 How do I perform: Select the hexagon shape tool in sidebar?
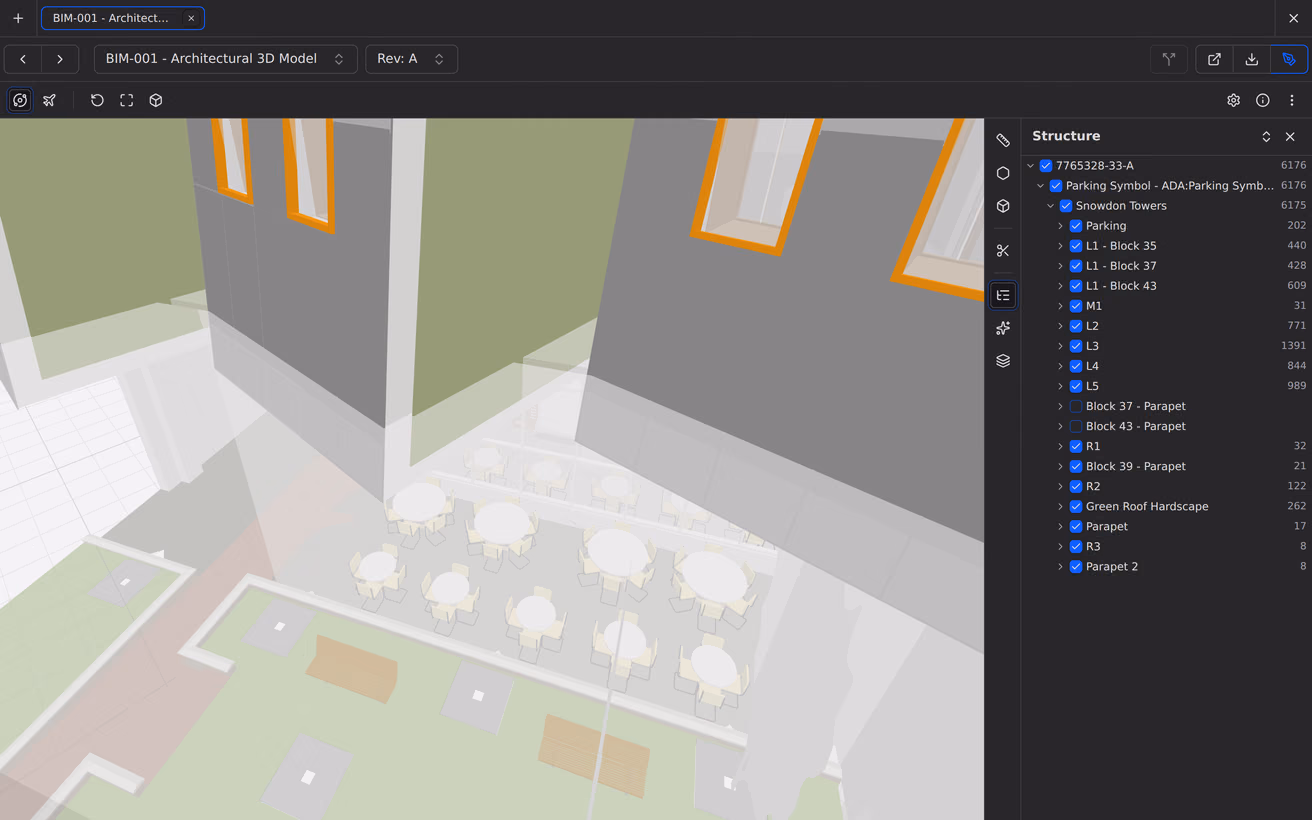click(x=1003, y=173)
